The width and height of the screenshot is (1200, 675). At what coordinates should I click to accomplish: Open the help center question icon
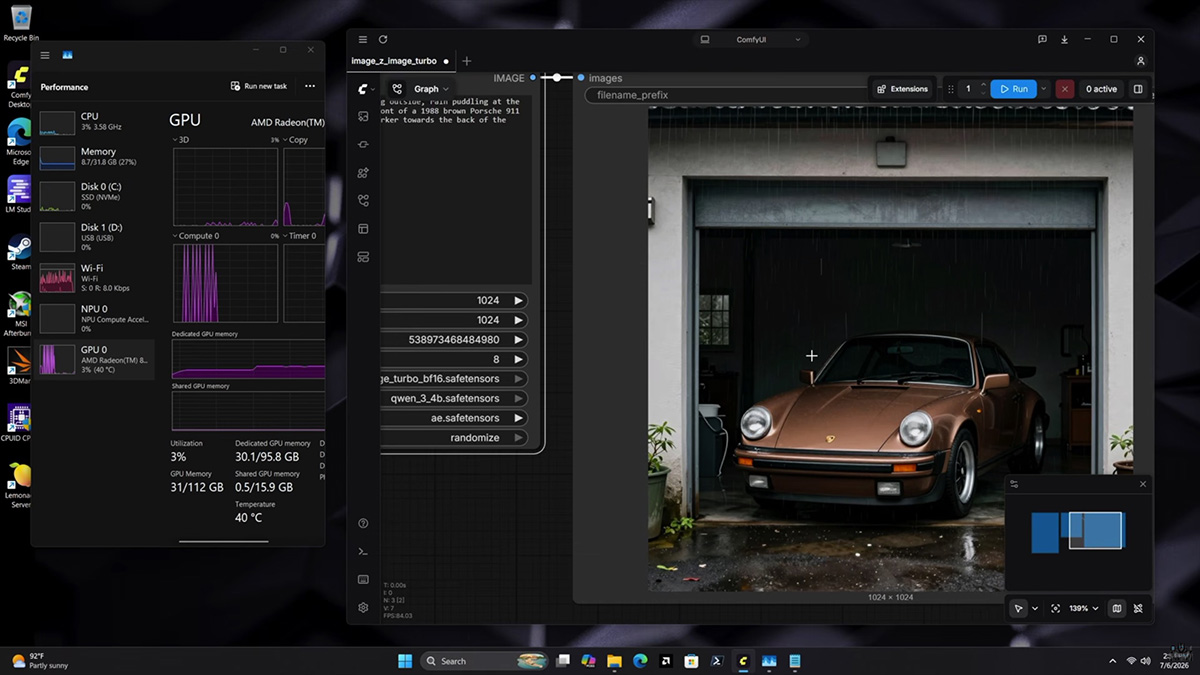point(363,523)
